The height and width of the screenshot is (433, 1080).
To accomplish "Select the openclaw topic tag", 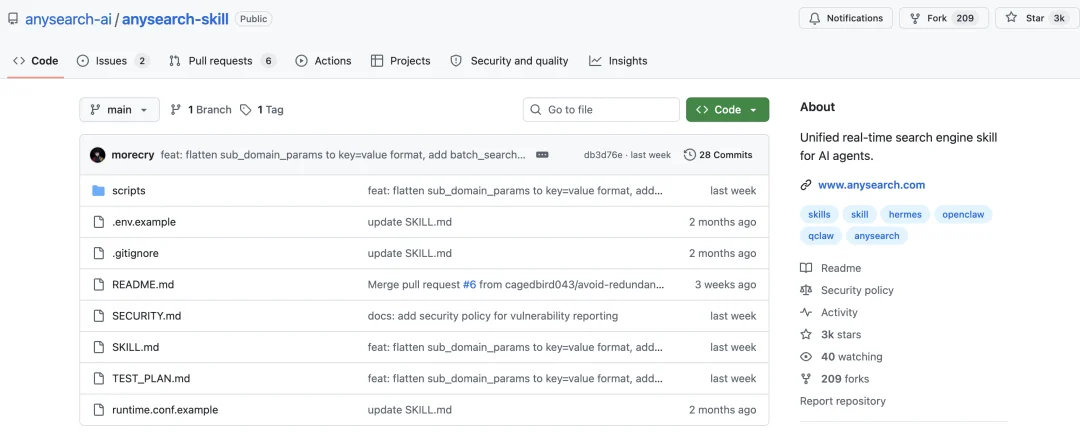I will [x=963, y=214].
